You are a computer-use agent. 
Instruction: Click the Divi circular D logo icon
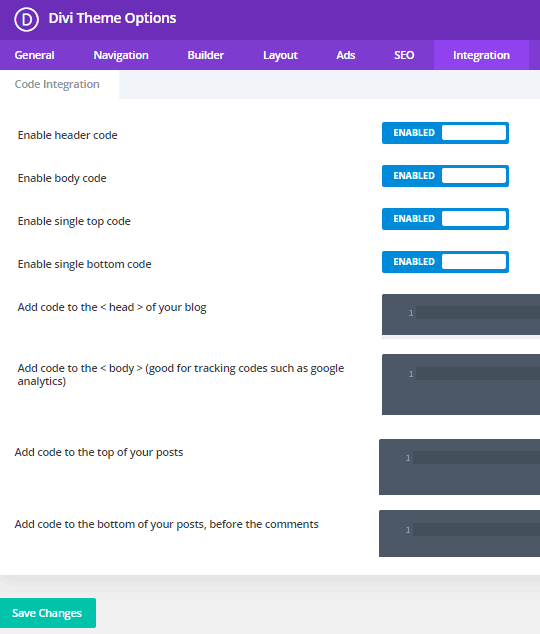[x=26, y=19]
